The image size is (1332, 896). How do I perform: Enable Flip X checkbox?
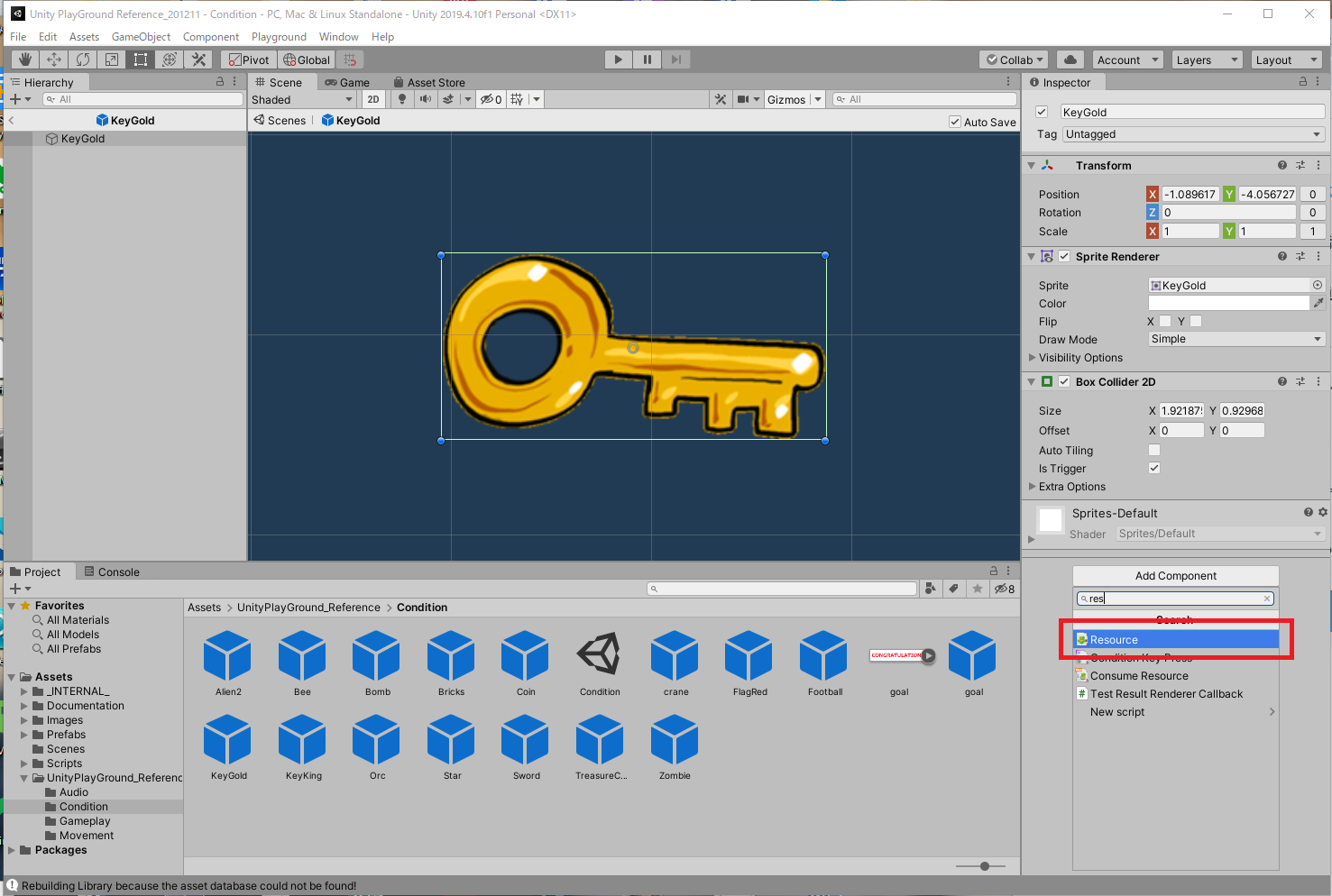[x=1165, y=321]
